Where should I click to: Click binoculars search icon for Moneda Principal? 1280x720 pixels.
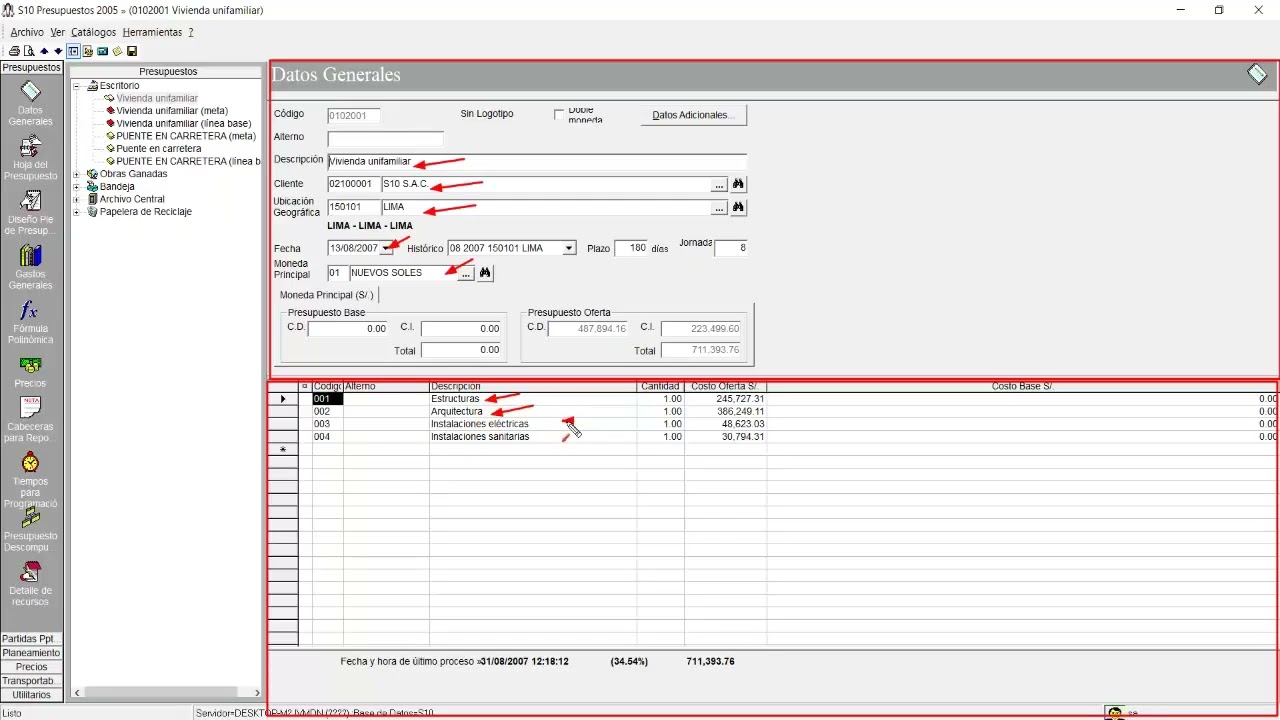coord(485,273)
